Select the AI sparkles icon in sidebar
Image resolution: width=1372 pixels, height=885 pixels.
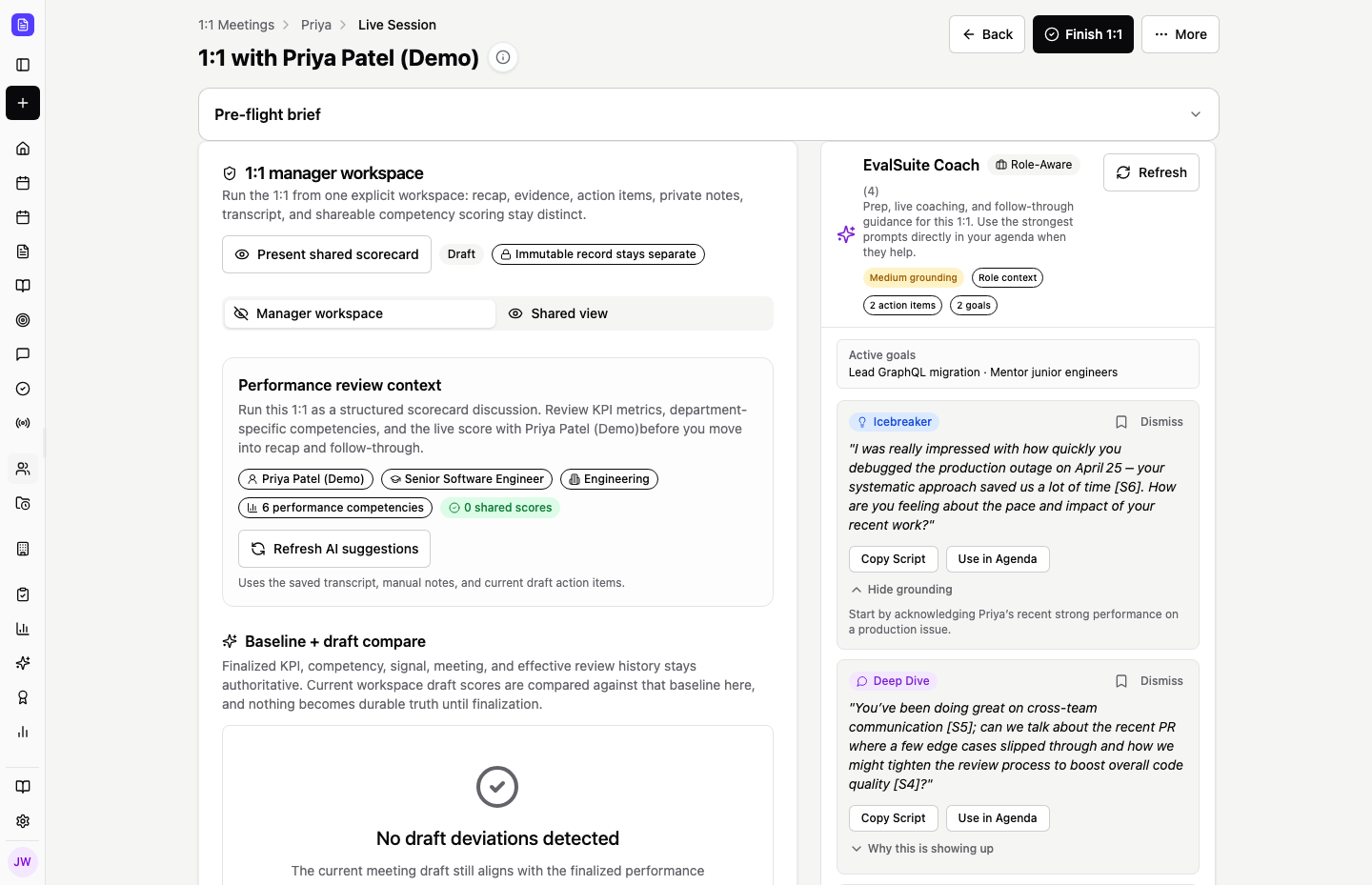click(x=23, y=663)
